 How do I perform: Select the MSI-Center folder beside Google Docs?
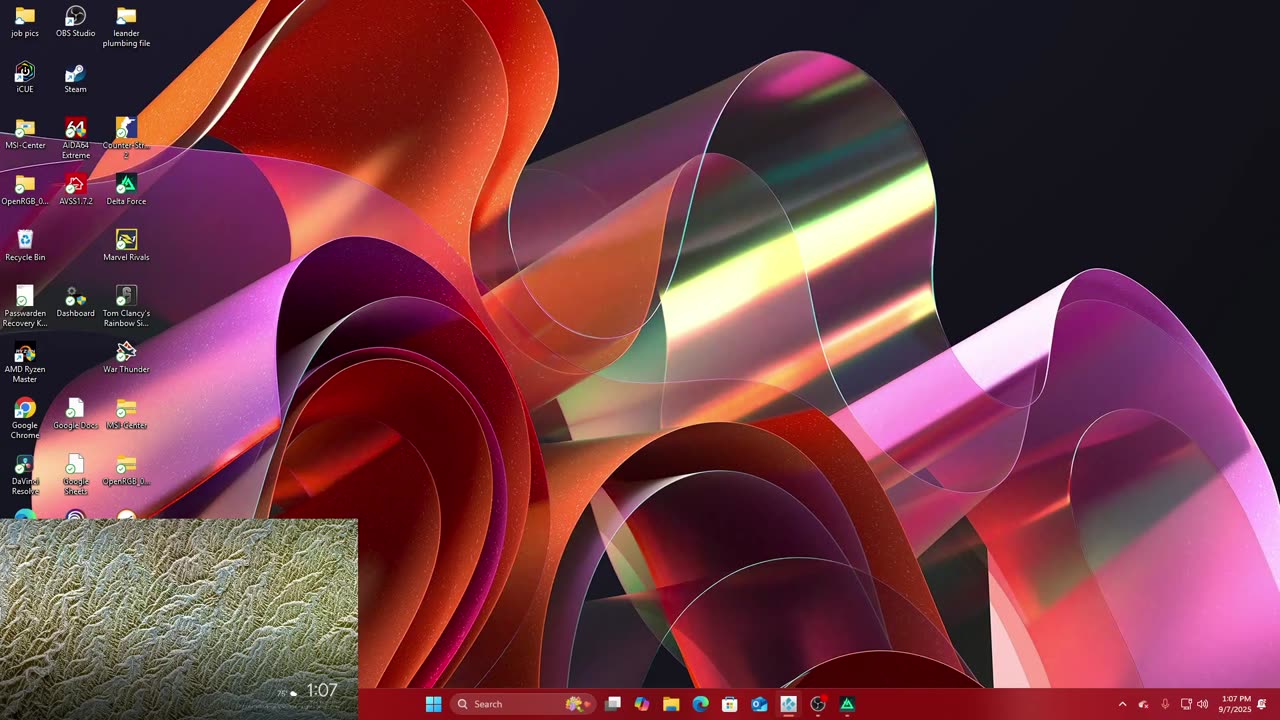(126, 414)
